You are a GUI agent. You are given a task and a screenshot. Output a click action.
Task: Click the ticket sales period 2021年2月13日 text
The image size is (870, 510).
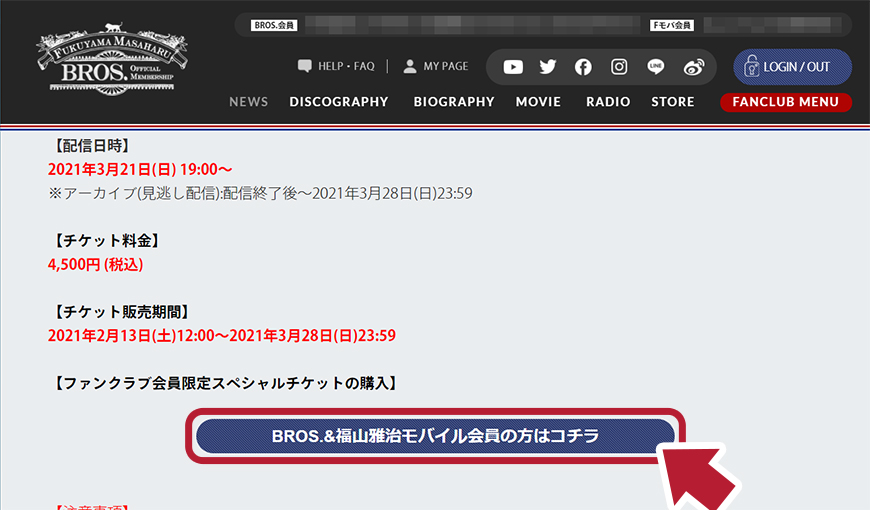(222, 336)
